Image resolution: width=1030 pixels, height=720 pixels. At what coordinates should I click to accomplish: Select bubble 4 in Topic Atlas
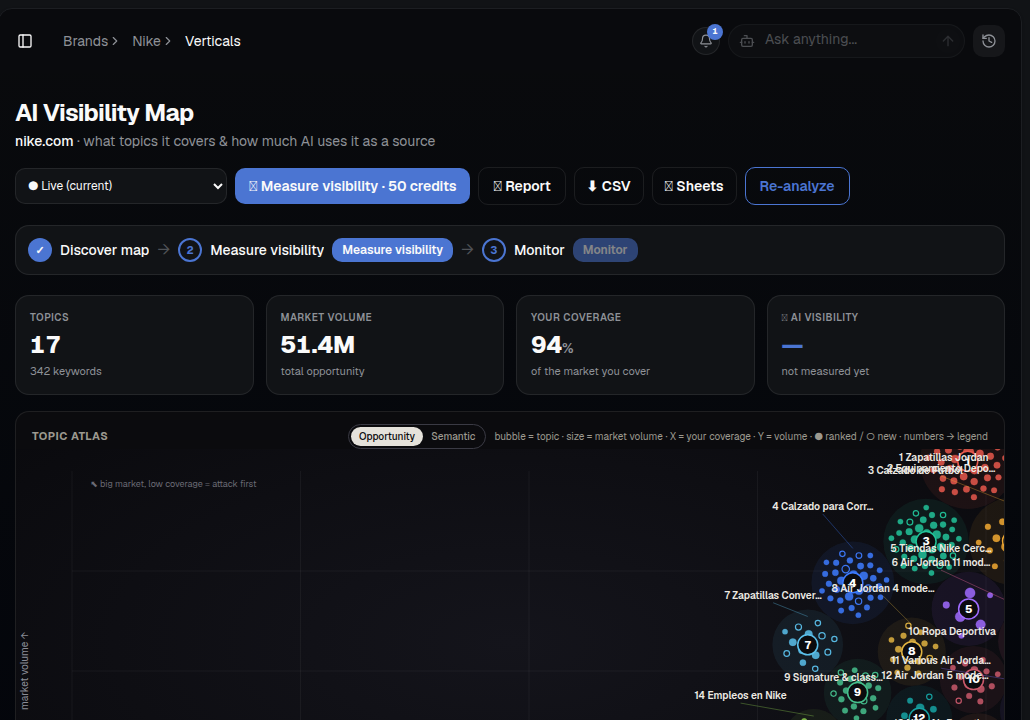tap(852, 583)
